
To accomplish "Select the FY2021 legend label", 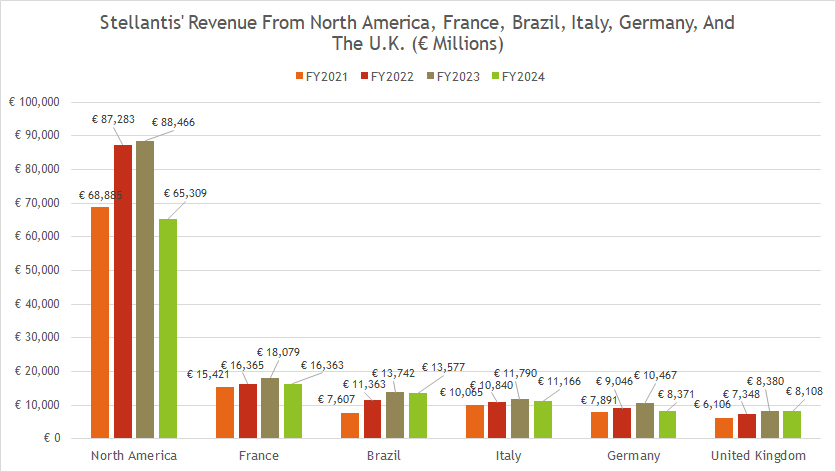I will click(326, 77).
